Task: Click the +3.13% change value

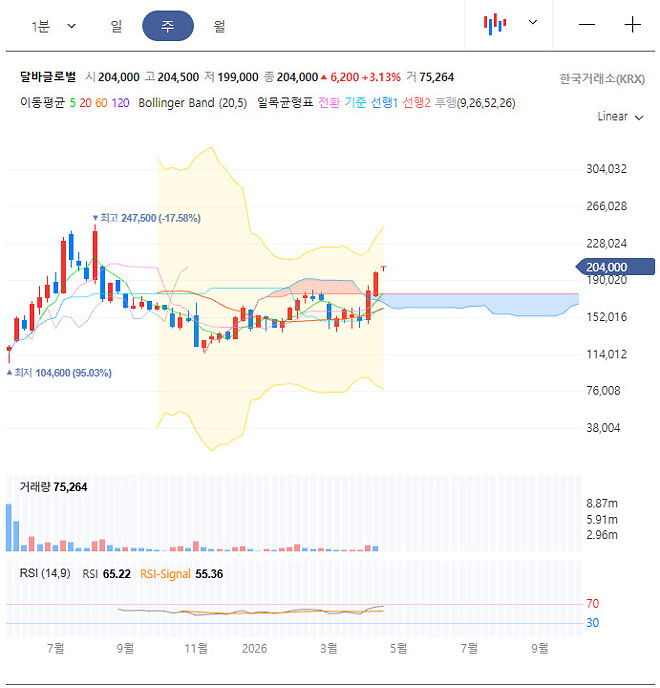Action: [x=381, y=77]
